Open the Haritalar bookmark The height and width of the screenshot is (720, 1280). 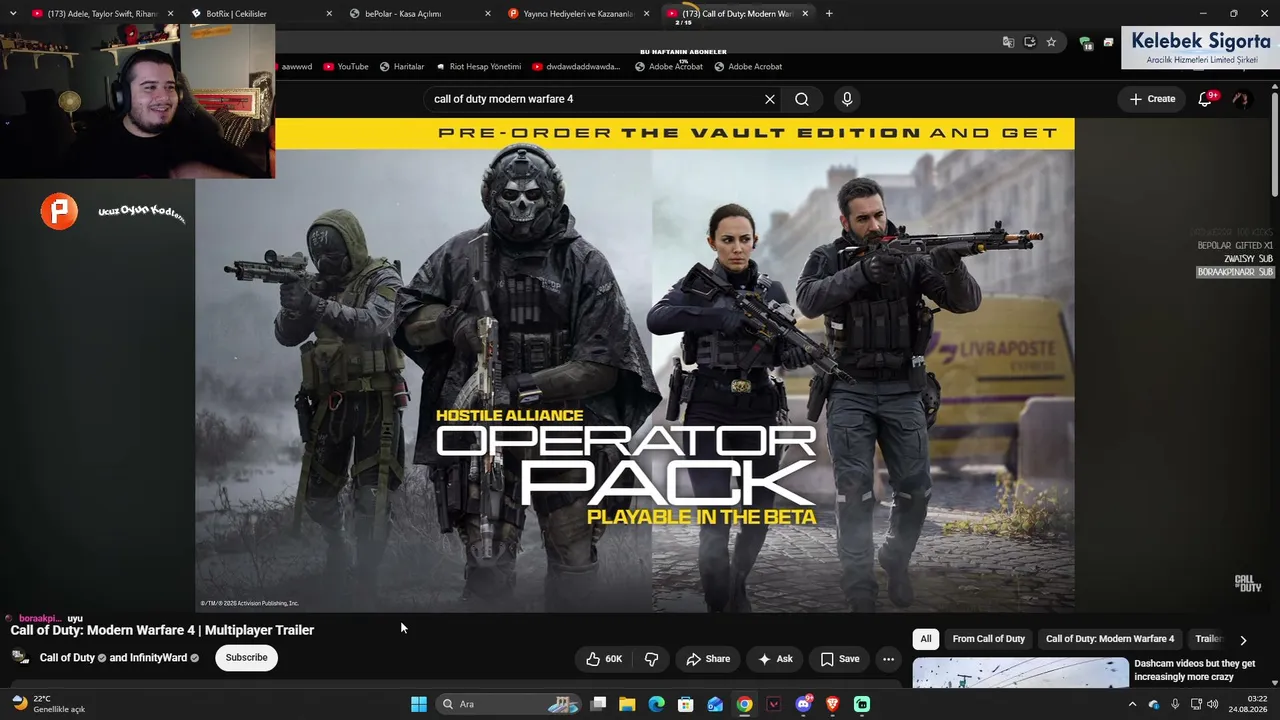(401, 67)
